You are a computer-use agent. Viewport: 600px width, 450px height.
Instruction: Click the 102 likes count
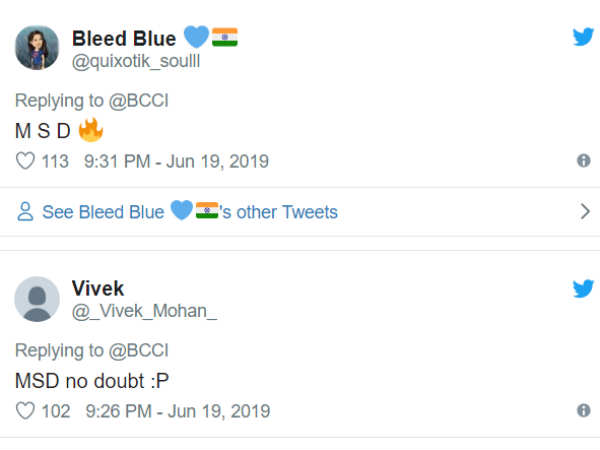(x=55, y=411)
